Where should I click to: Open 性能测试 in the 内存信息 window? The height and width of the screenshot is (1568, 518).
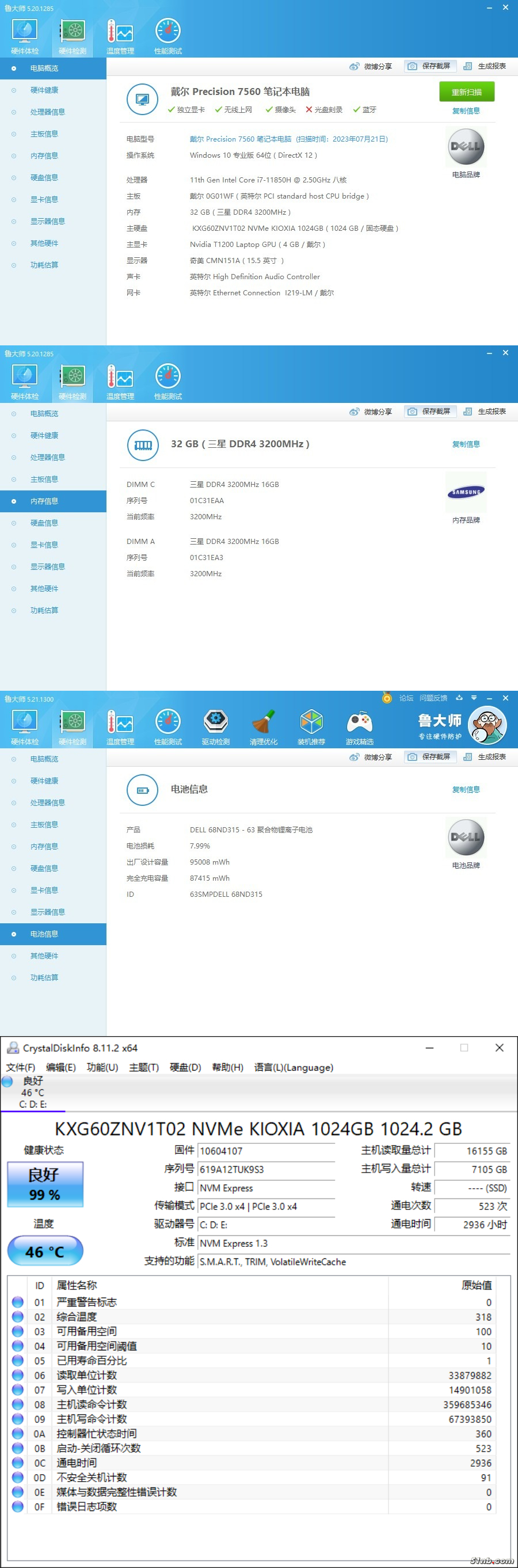click(168, 382)
